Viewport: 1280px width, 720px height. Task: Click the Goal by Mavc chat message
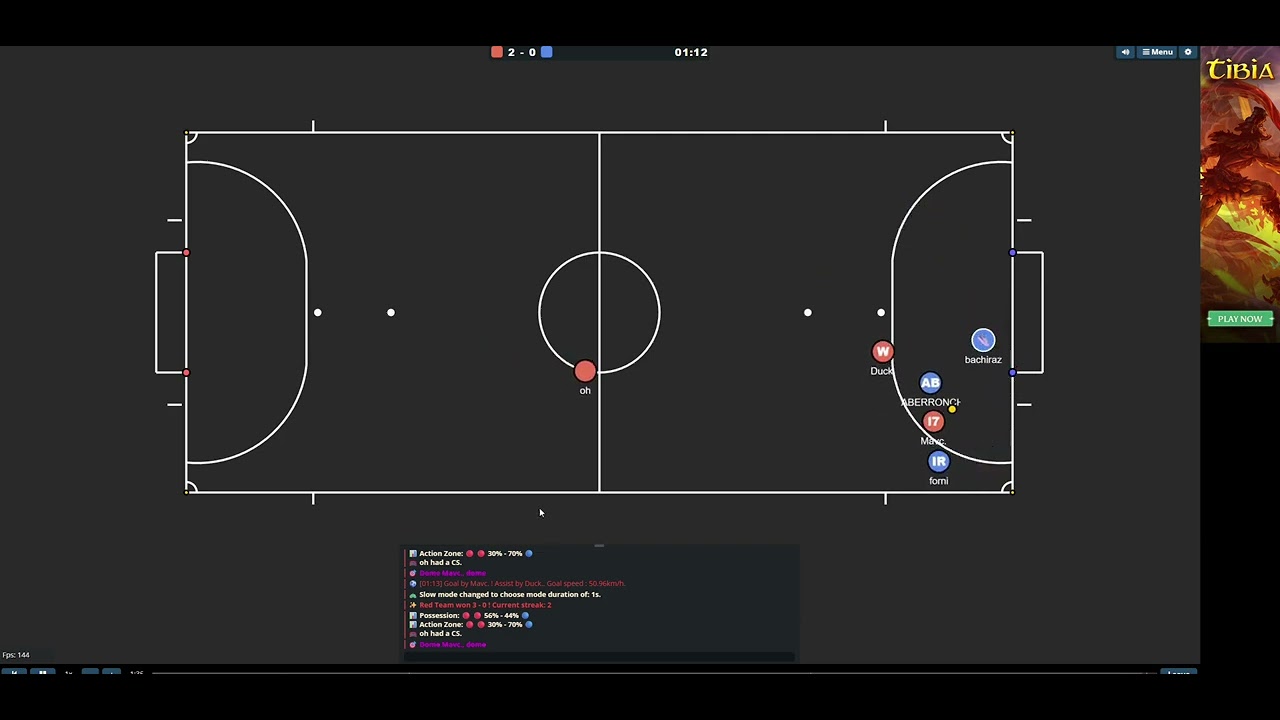tap(522, 584)
